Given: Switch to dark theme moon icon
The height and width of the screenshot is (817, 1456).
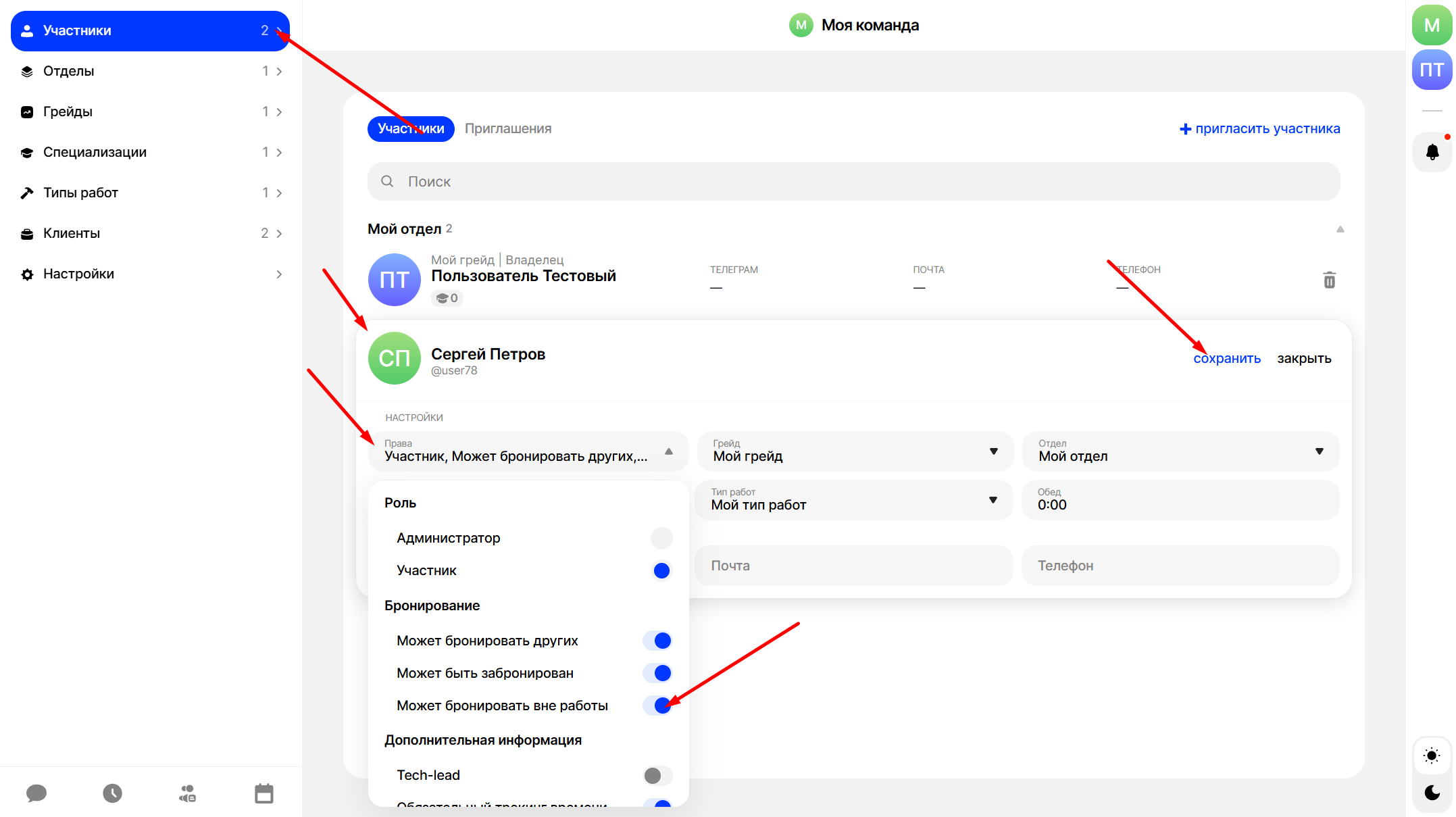Looking at the screenshot, I should [1432, 792].
